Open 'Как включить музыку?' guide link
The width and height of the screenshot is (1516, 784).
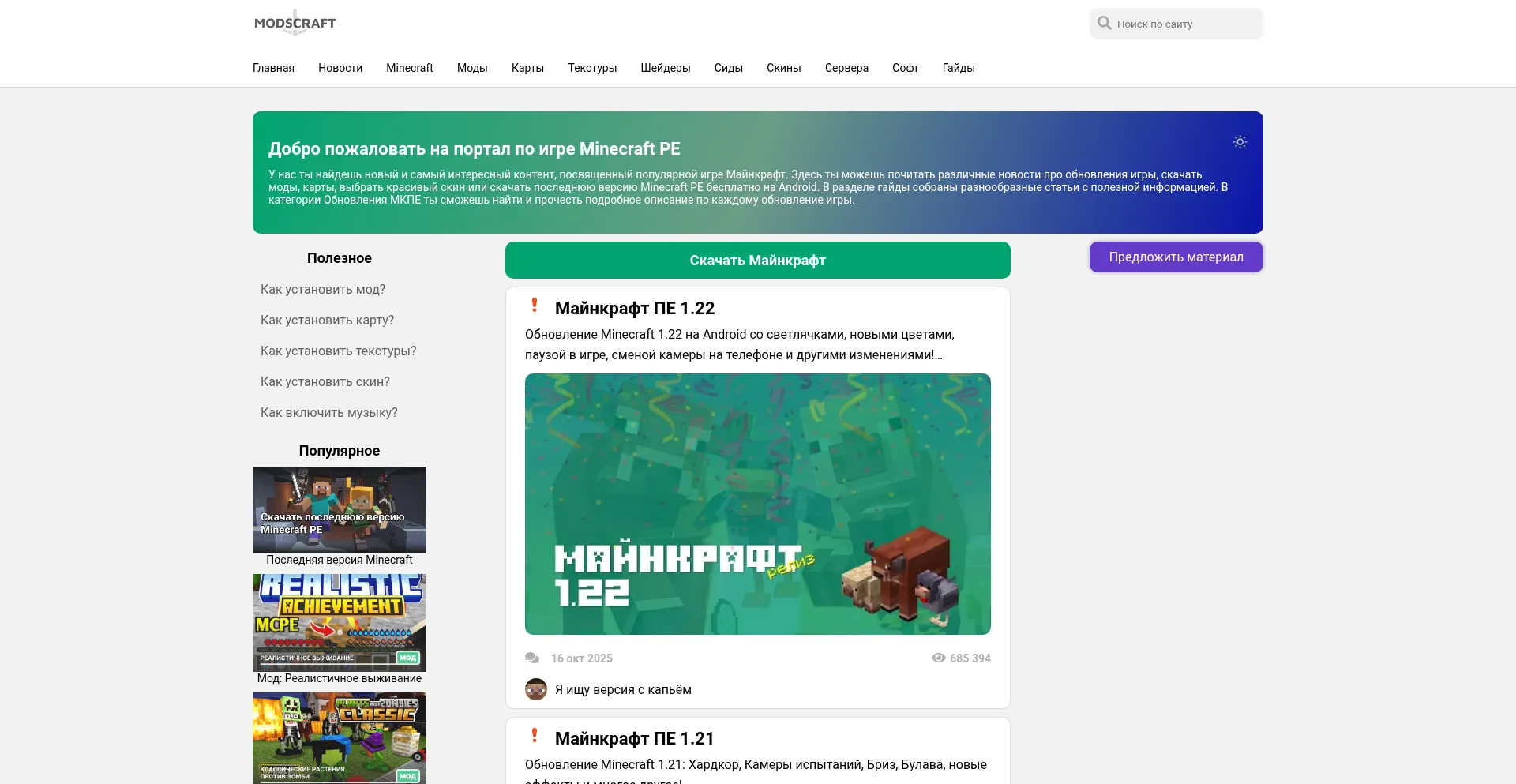(x=329, y=413)
